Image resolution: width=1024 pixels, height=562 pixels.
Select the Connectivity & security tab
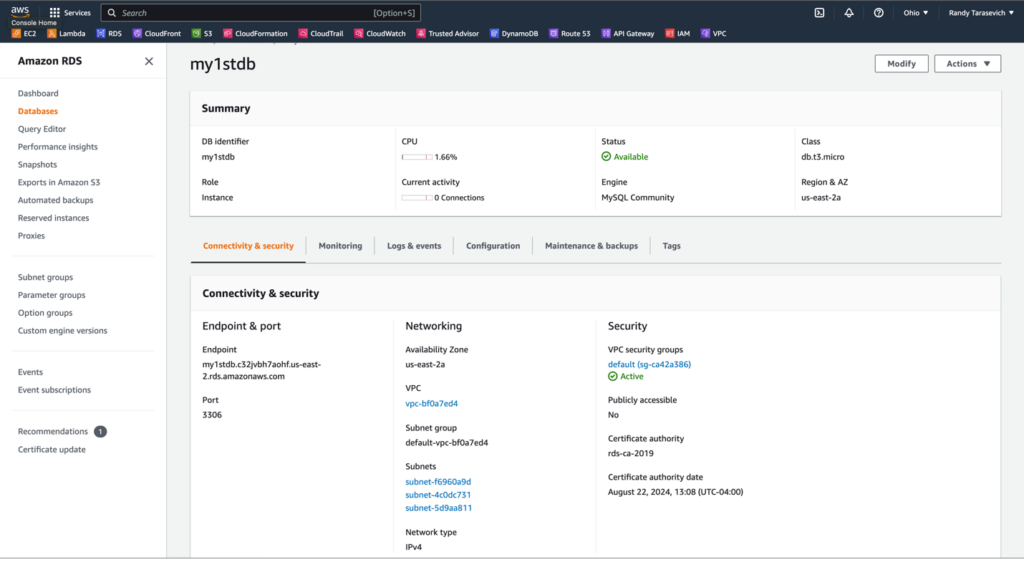pyautogui.click(x=248, y=246)
